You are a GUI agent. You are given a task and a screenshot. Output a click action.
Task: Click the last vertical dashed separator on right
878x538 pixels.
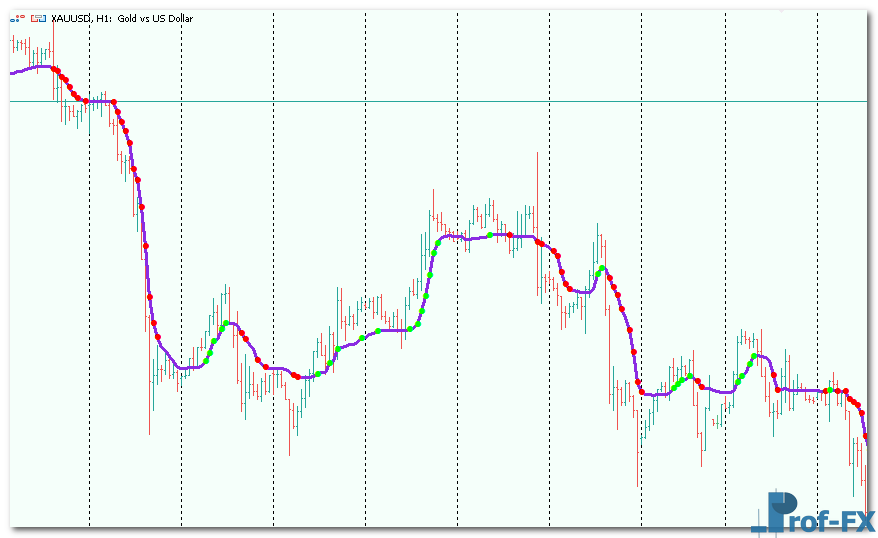(x=818, y=300)
